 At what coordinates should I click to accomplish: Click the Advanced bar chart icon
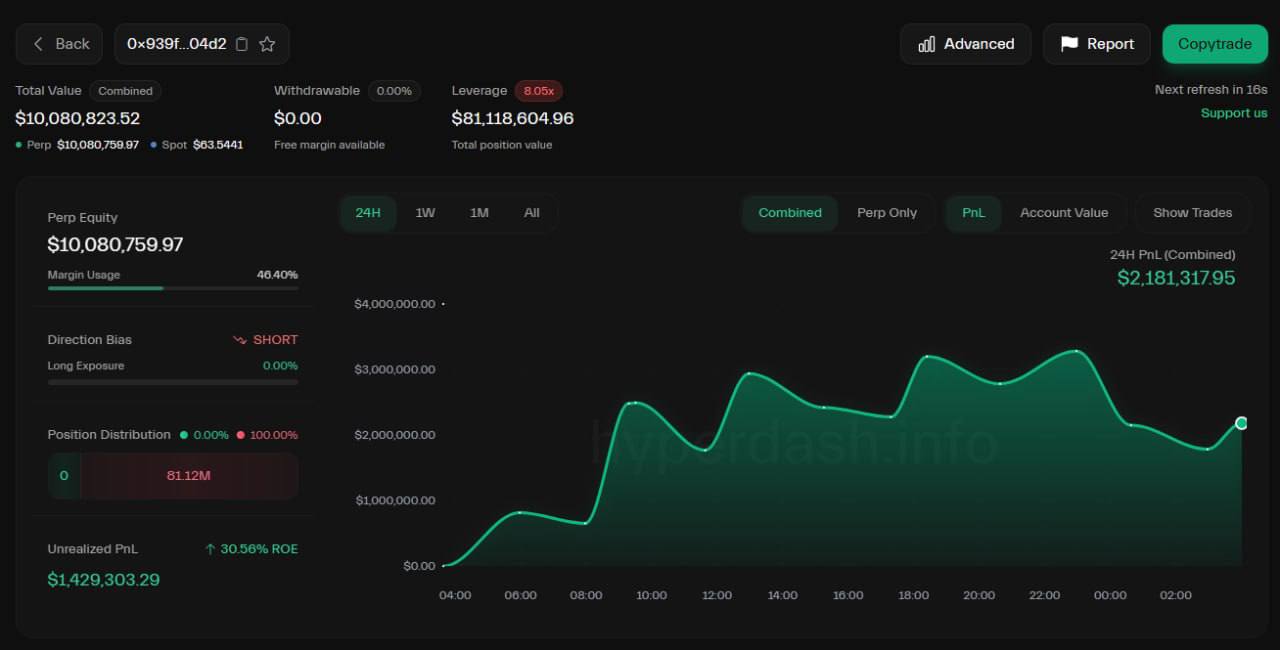927,44
